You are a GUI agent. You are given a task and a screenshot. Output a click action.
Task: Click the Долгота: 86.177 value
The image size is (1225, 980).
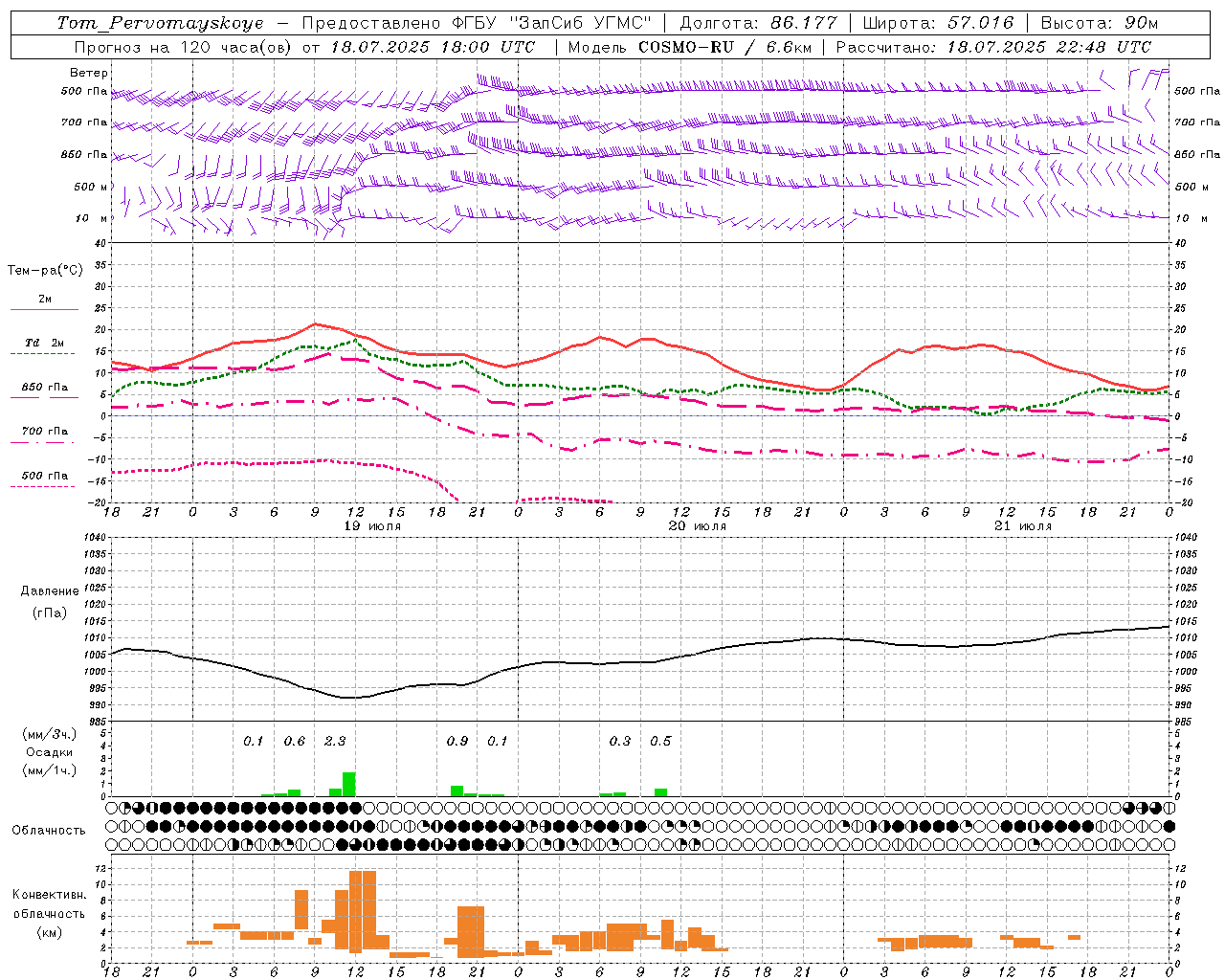click(x=758, y=23)
